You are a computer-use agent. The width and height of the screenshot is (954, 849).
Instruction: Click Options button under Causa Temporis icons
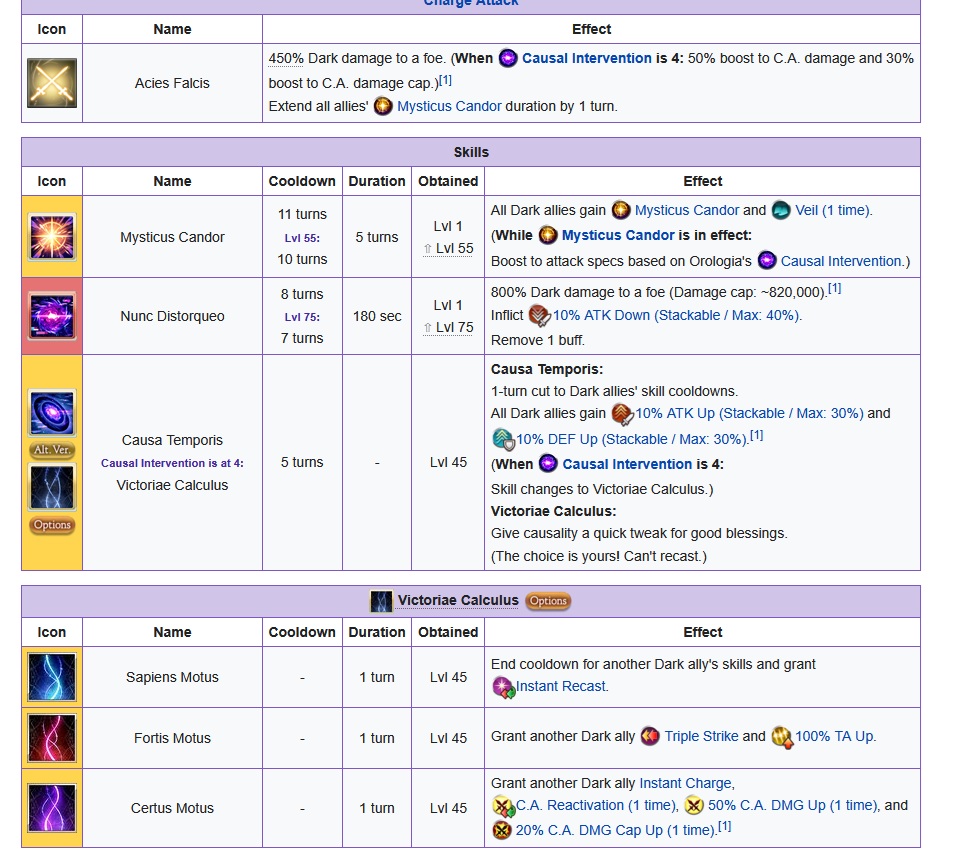pos(52,525)
